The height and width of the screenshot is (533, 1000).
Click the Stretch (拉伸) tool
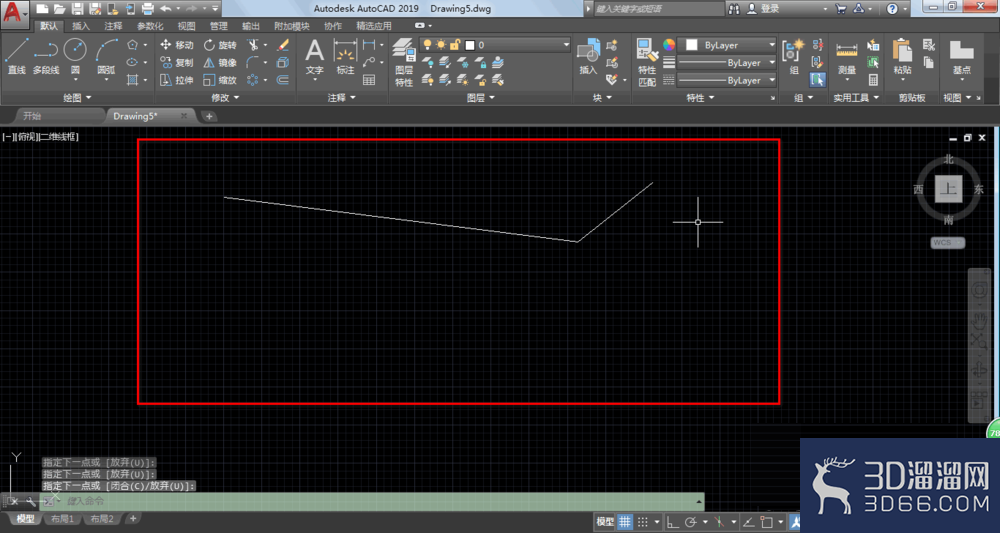coord(176,80)
